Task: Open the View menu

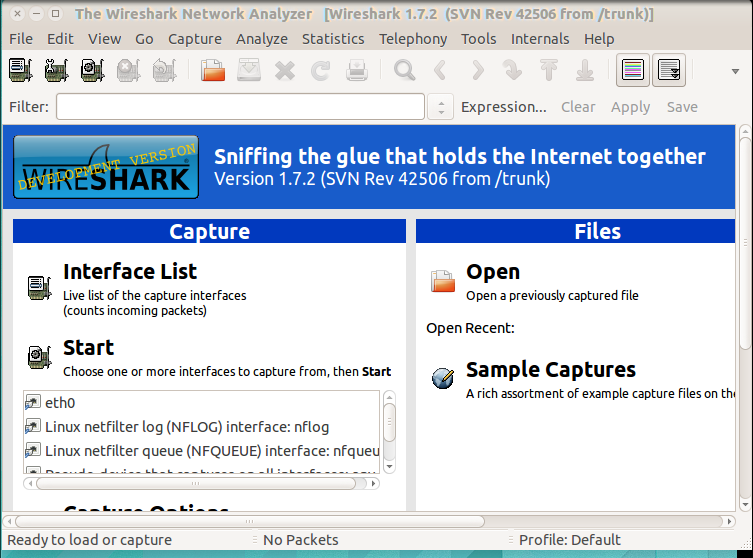Action: (x=104, y=39)
